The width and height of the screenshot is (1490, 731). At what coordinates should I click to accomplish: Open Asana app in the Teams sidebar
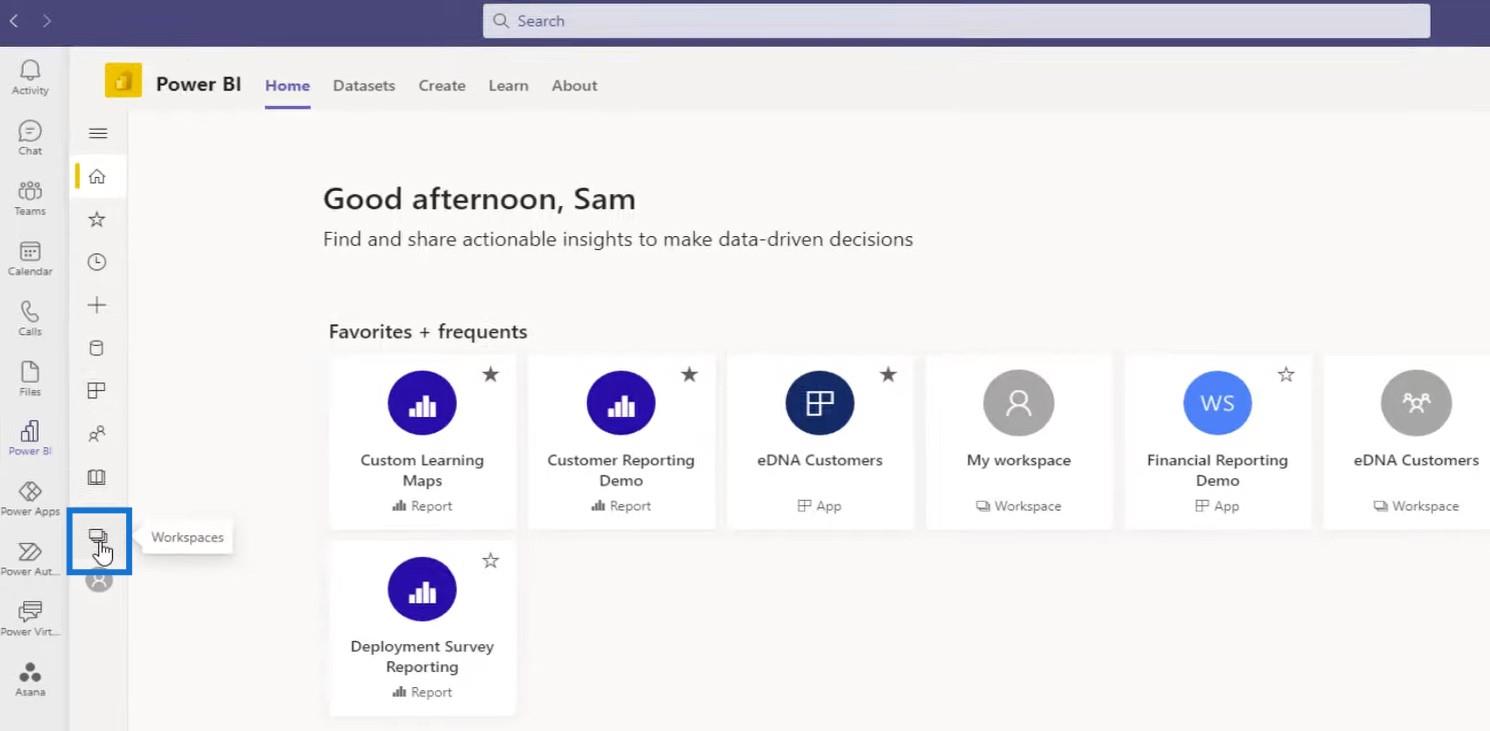tap(30, 679)
